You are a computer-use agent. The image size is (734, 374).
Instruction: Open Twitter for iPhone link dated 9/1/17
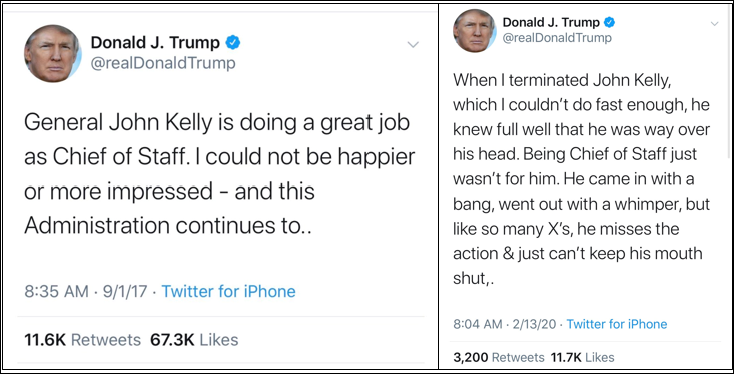[x=228, y=292]
